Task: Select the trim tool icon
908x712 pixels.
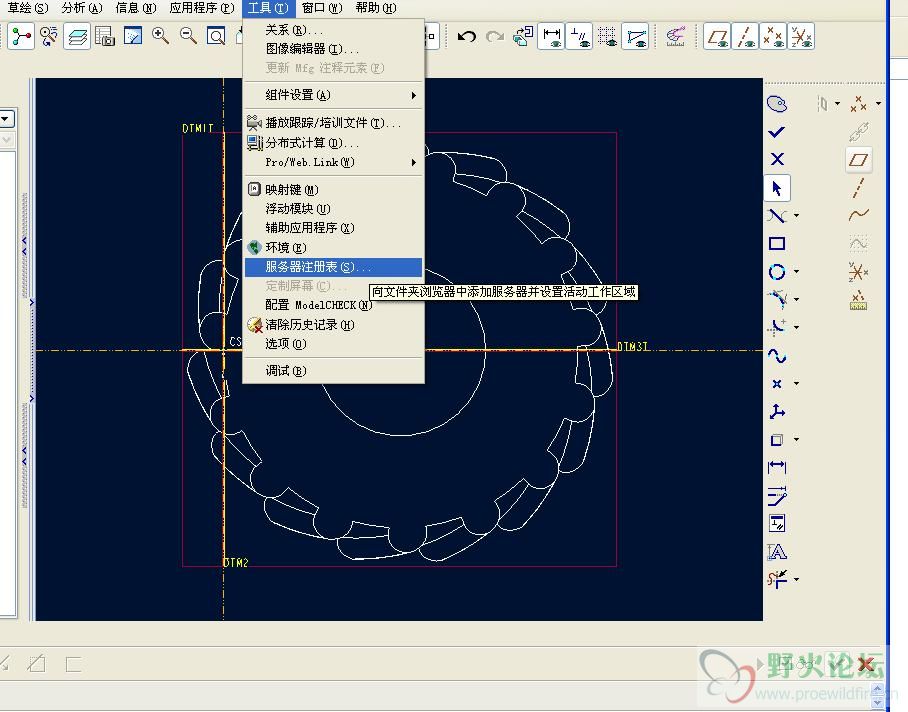Action: [777, 579]
